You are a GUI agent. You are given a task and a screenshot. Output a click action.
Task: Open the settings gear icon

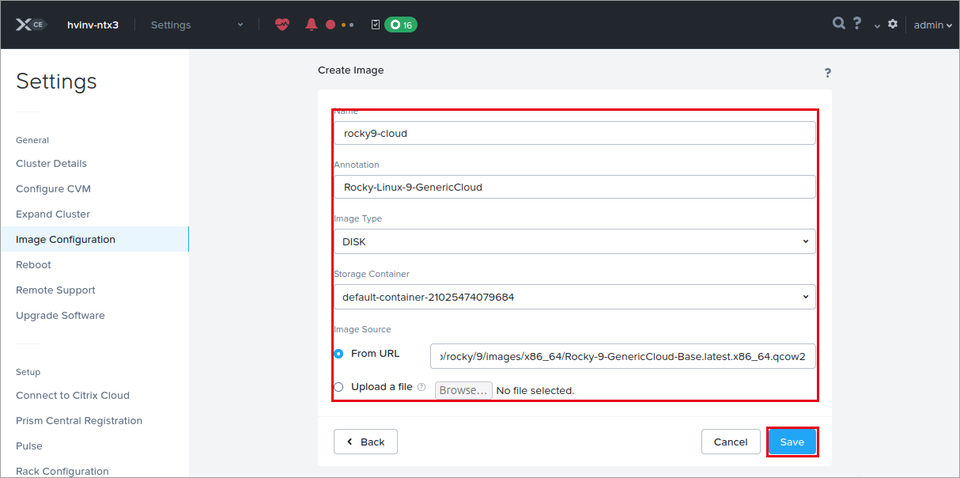pos(893,24)
